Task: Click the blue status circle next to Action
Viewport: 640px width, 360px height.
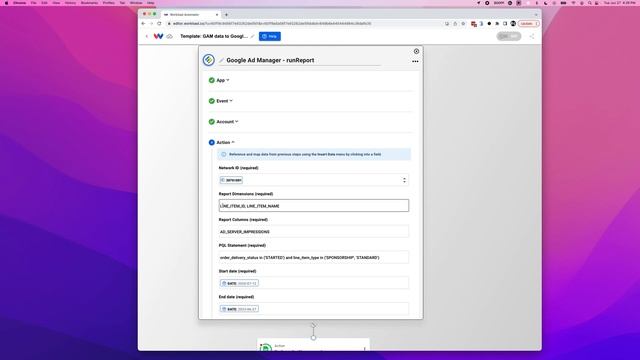Action: [x=211, y=142]
